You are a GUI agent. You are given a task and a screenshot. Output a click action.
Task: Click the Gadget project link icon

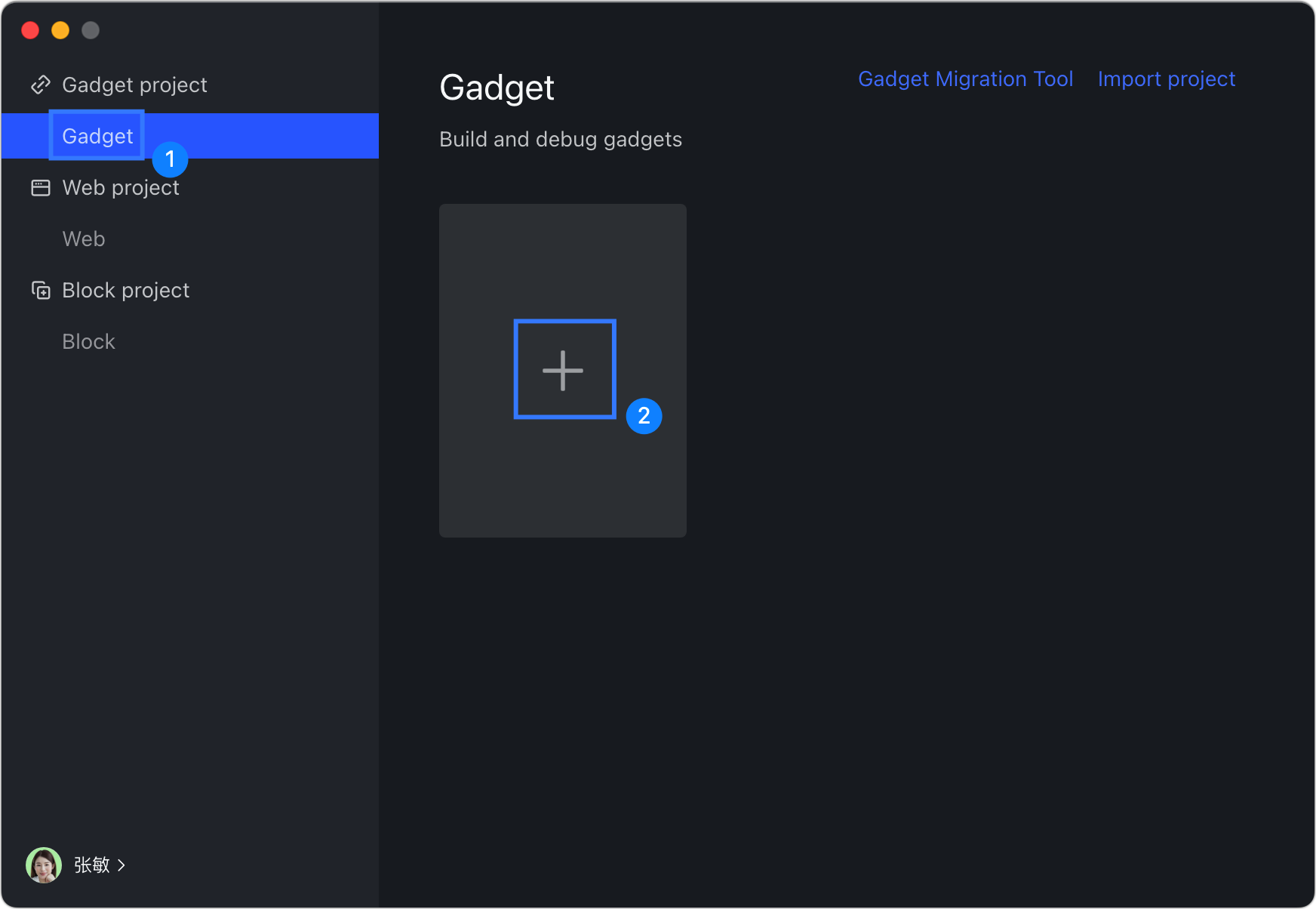[41, 85]
